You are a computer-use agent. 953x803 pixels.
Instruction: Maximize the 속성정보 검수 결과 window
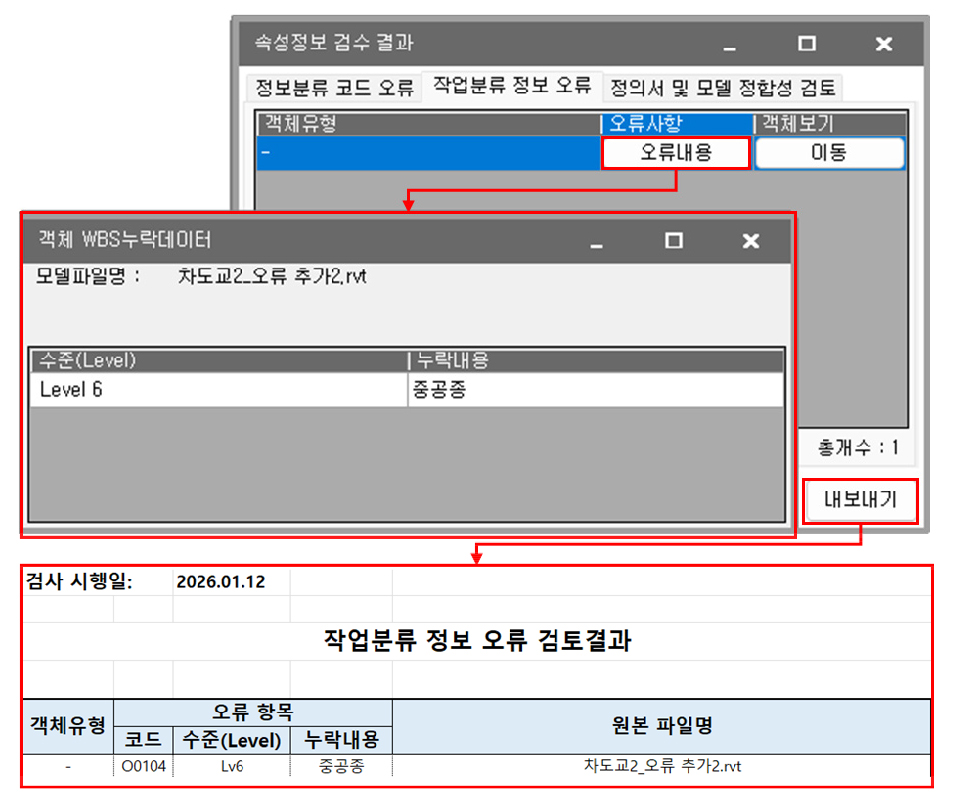click(807, 44)
